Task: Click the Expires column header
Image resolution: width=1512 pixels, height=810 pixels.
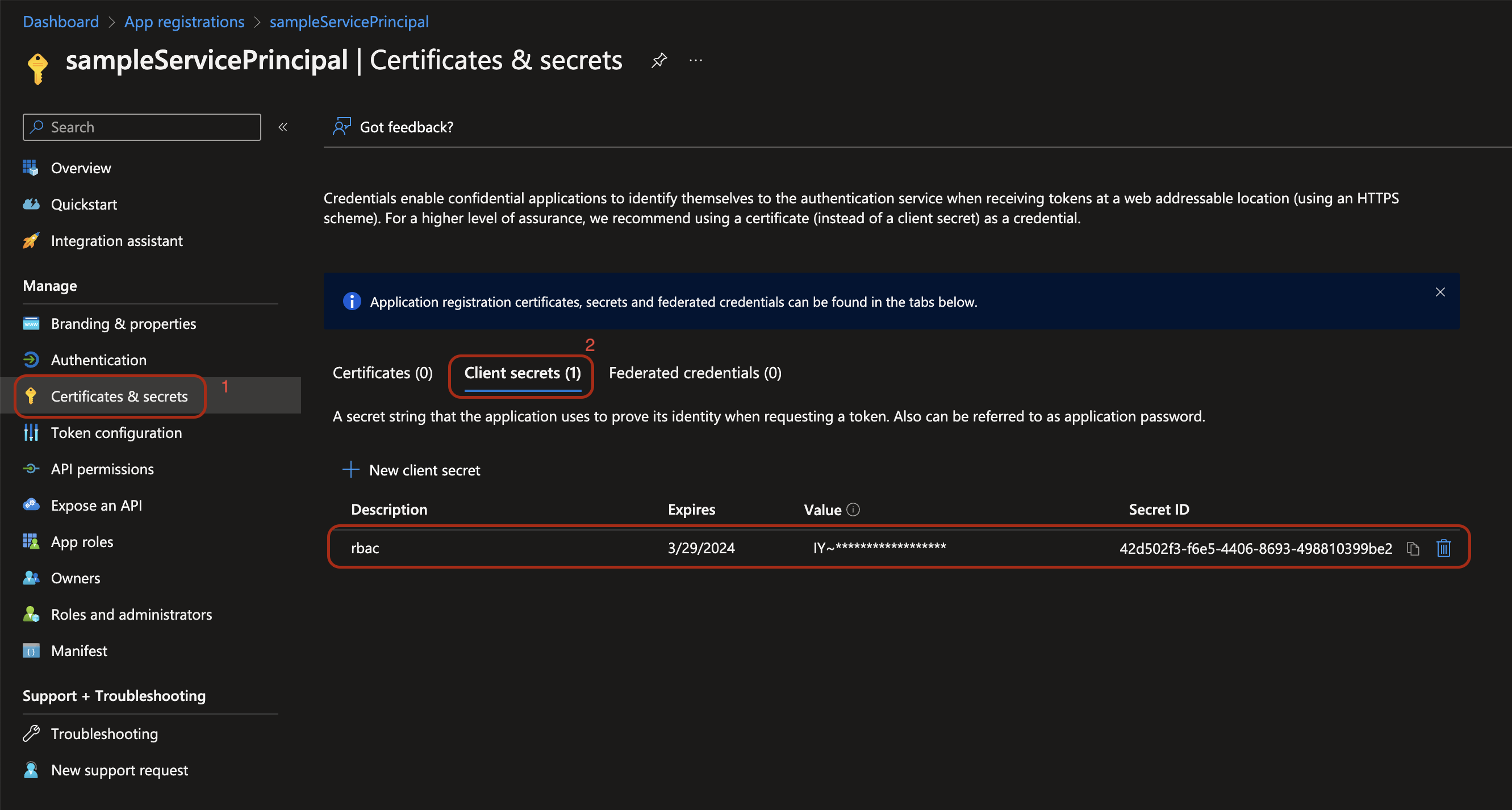Action: (x=691, y=510)
